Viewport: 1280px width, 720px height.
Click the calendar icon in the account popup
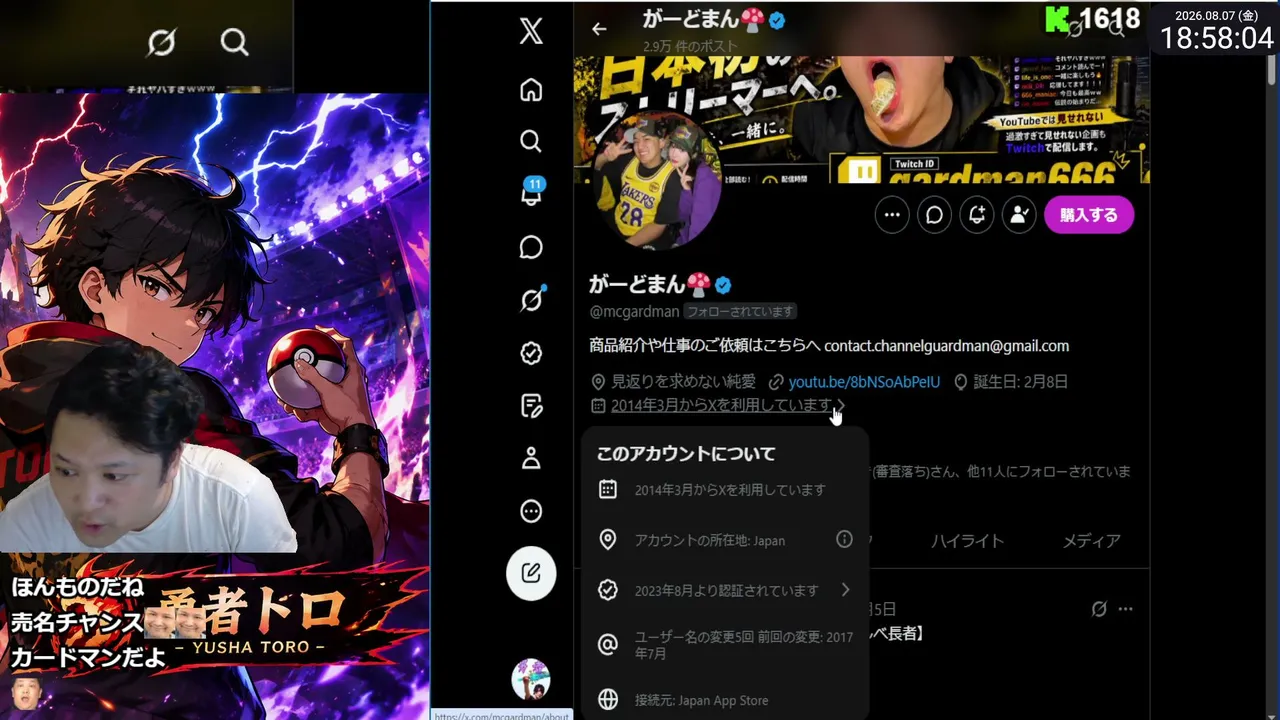(x=608, y=490)
